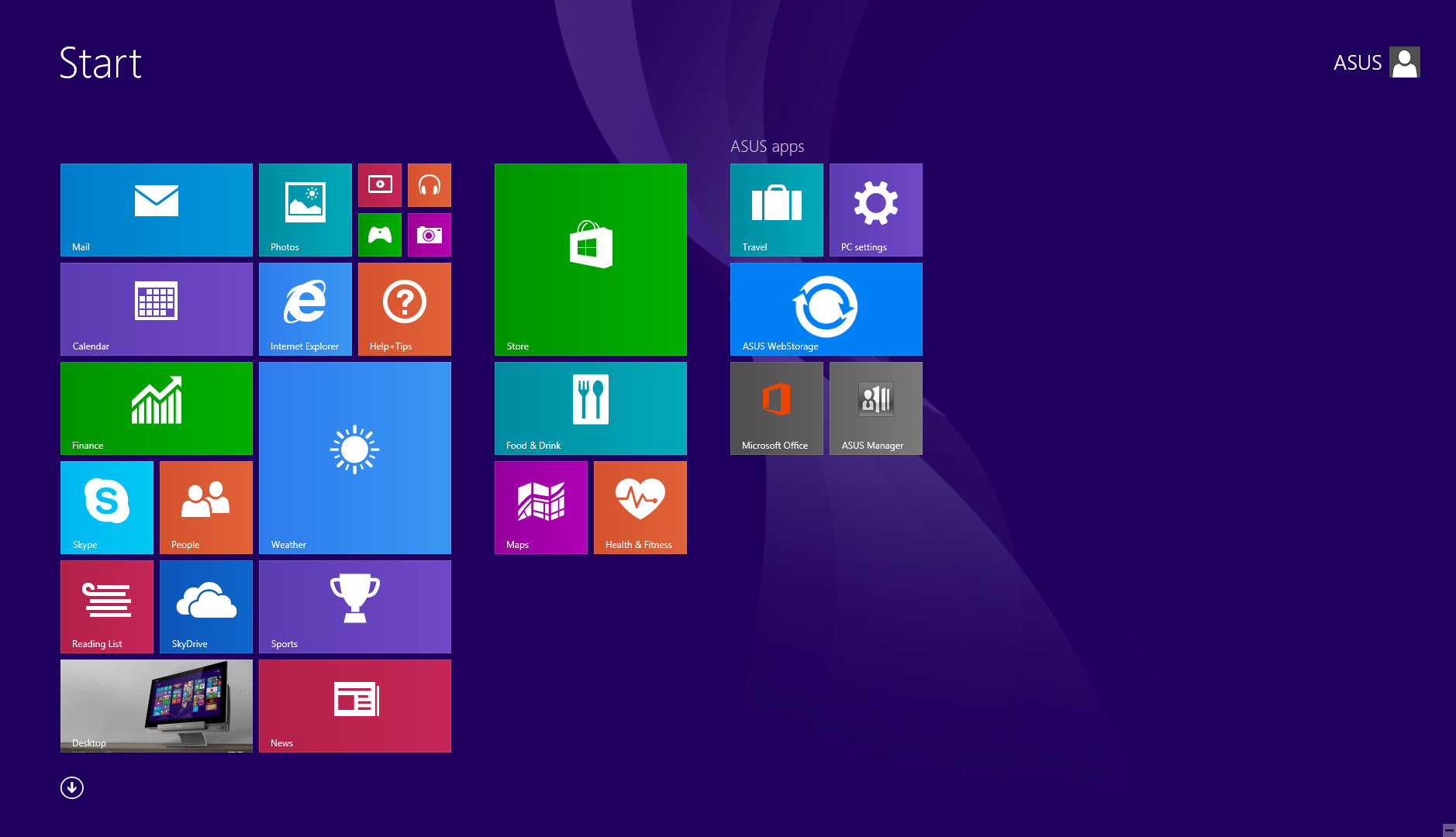This screenshot has width=1456, height=837.
Task: Open the Maps tile
Action: click(x=541, y=508)
